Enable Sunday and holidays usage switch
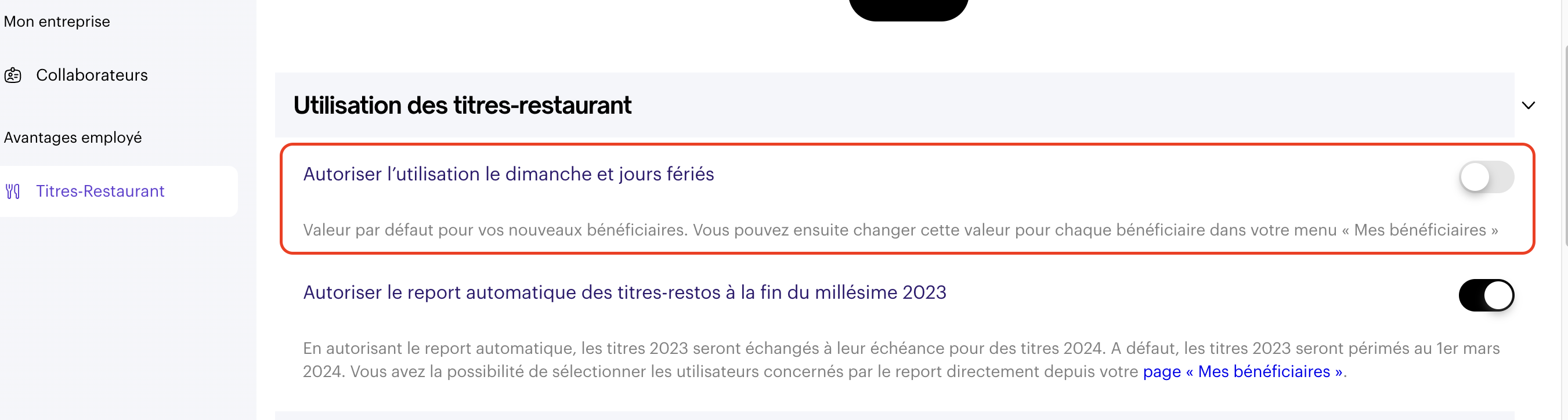This screenshot has height=420, width=1568. 1486,177
